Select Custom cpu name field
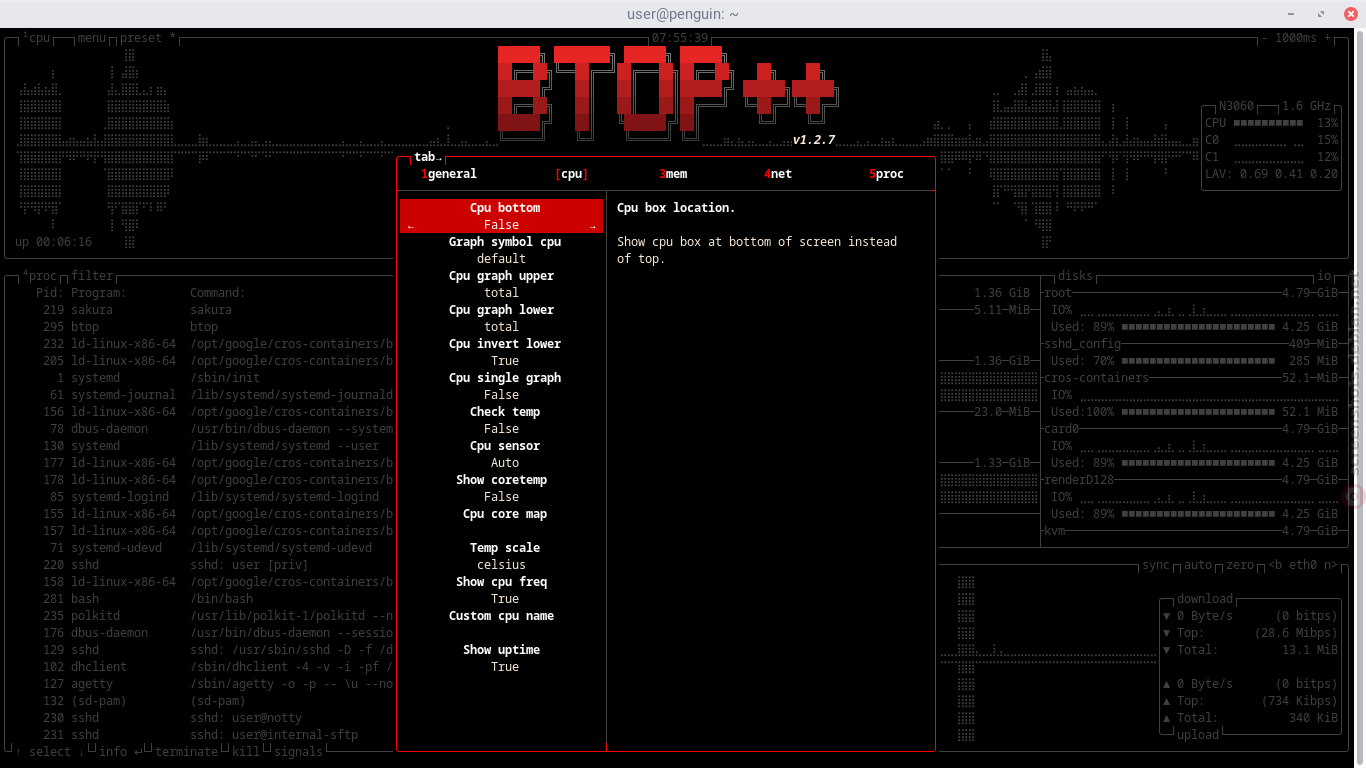This screenshot has height=768, width=1366. click(501, 624)
